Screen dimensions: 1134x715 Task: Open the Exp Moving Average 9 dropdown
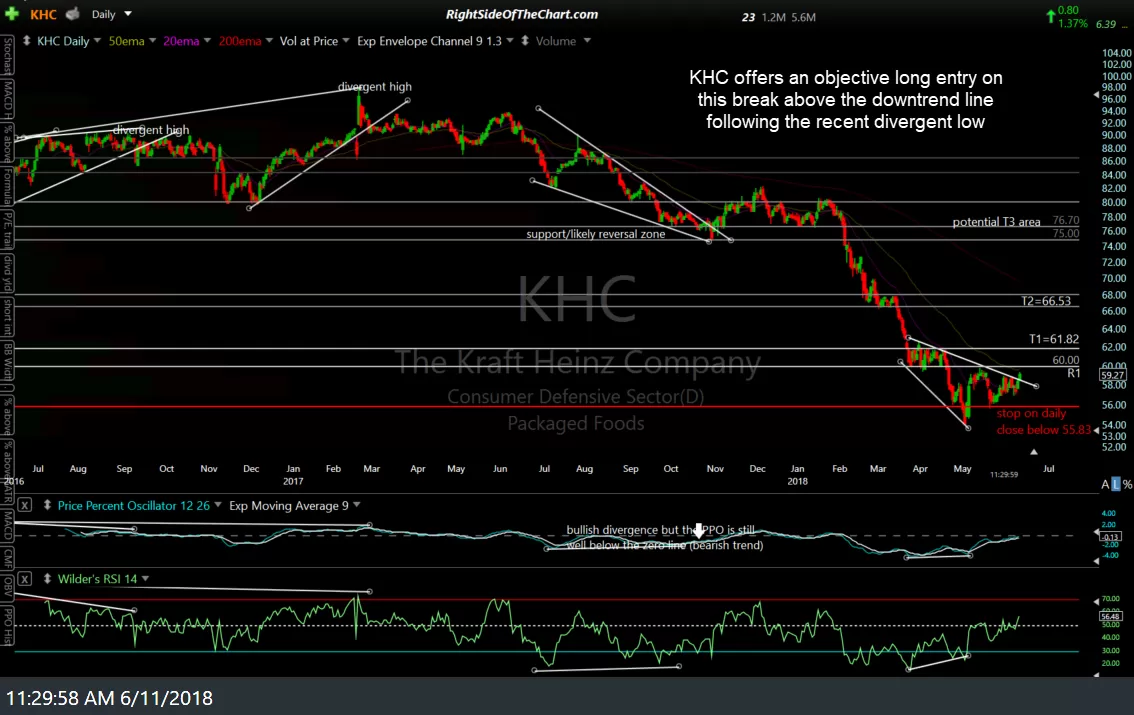coord(357,505)
